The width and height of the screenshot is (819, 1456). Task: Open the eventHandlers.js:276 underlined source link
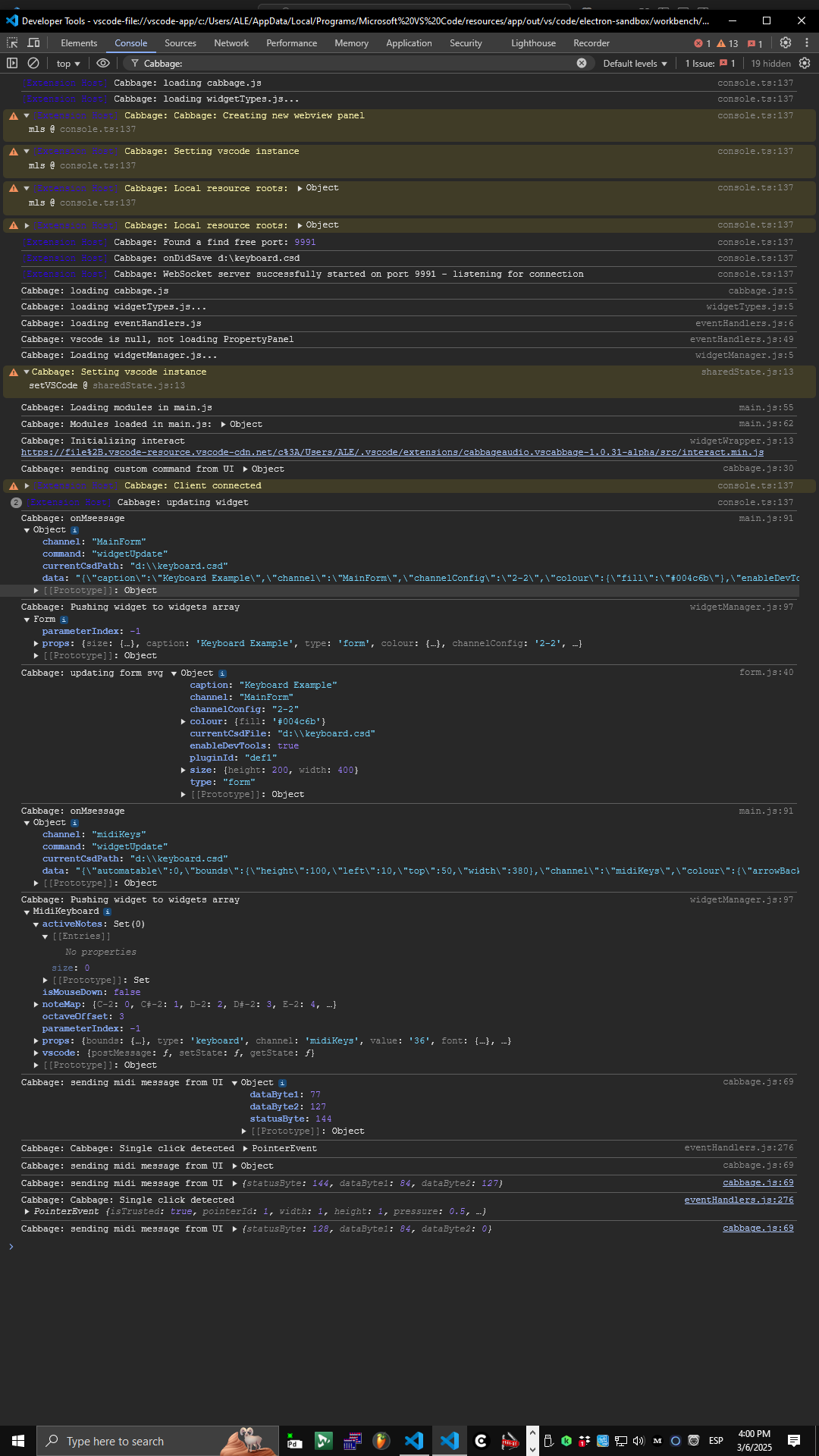[x=739, y=1200]
